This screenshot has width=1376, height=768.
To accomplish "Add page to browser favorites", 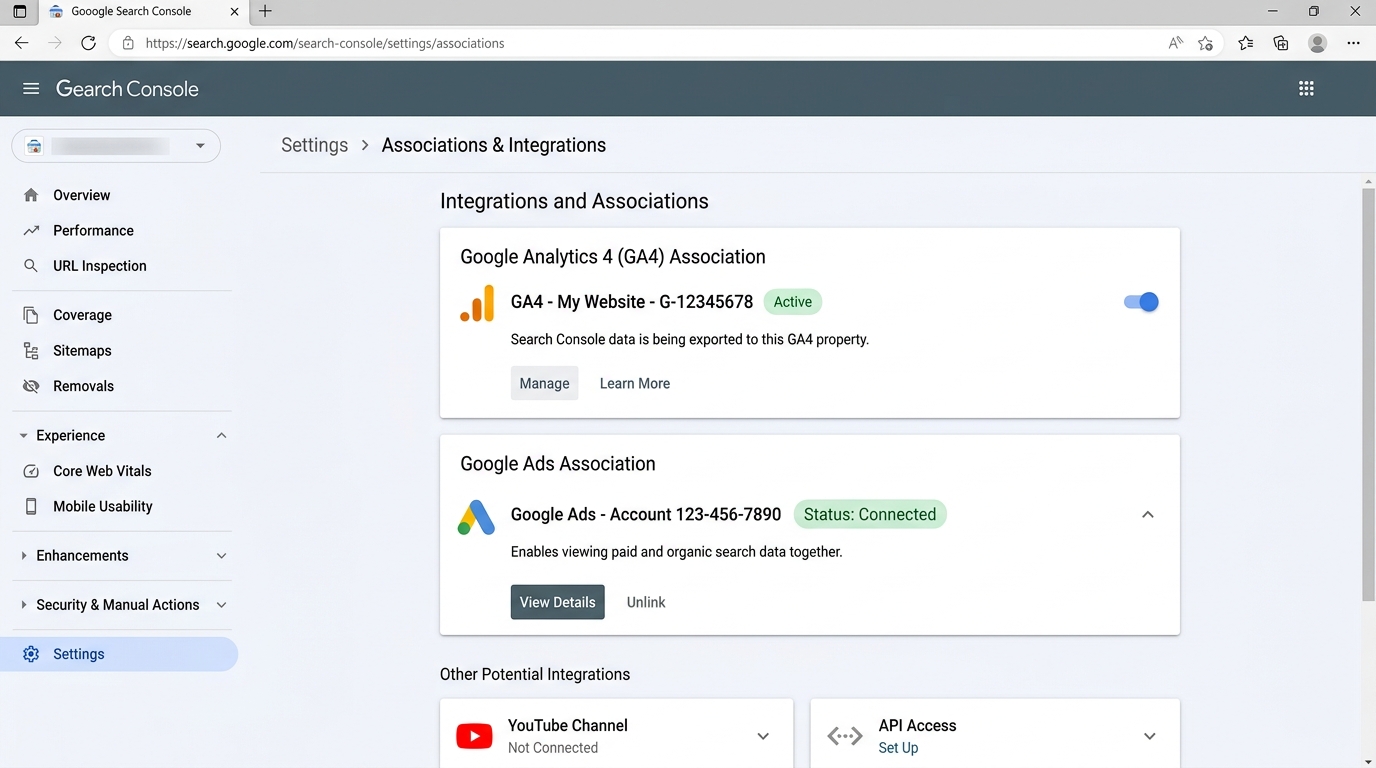I will pyautogui.click(x=1206, y=43).
